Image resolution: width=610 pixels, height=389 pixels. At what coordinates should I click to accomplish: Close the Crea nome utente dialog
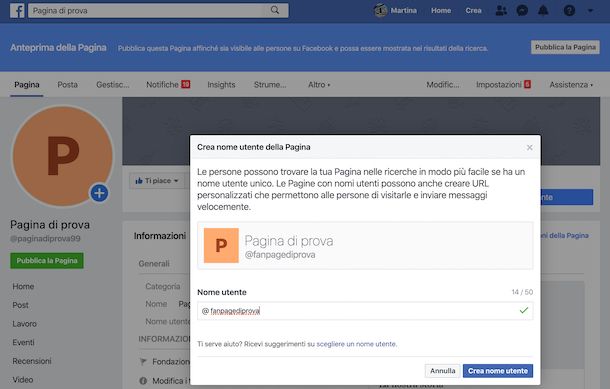[x=529, y=147]
